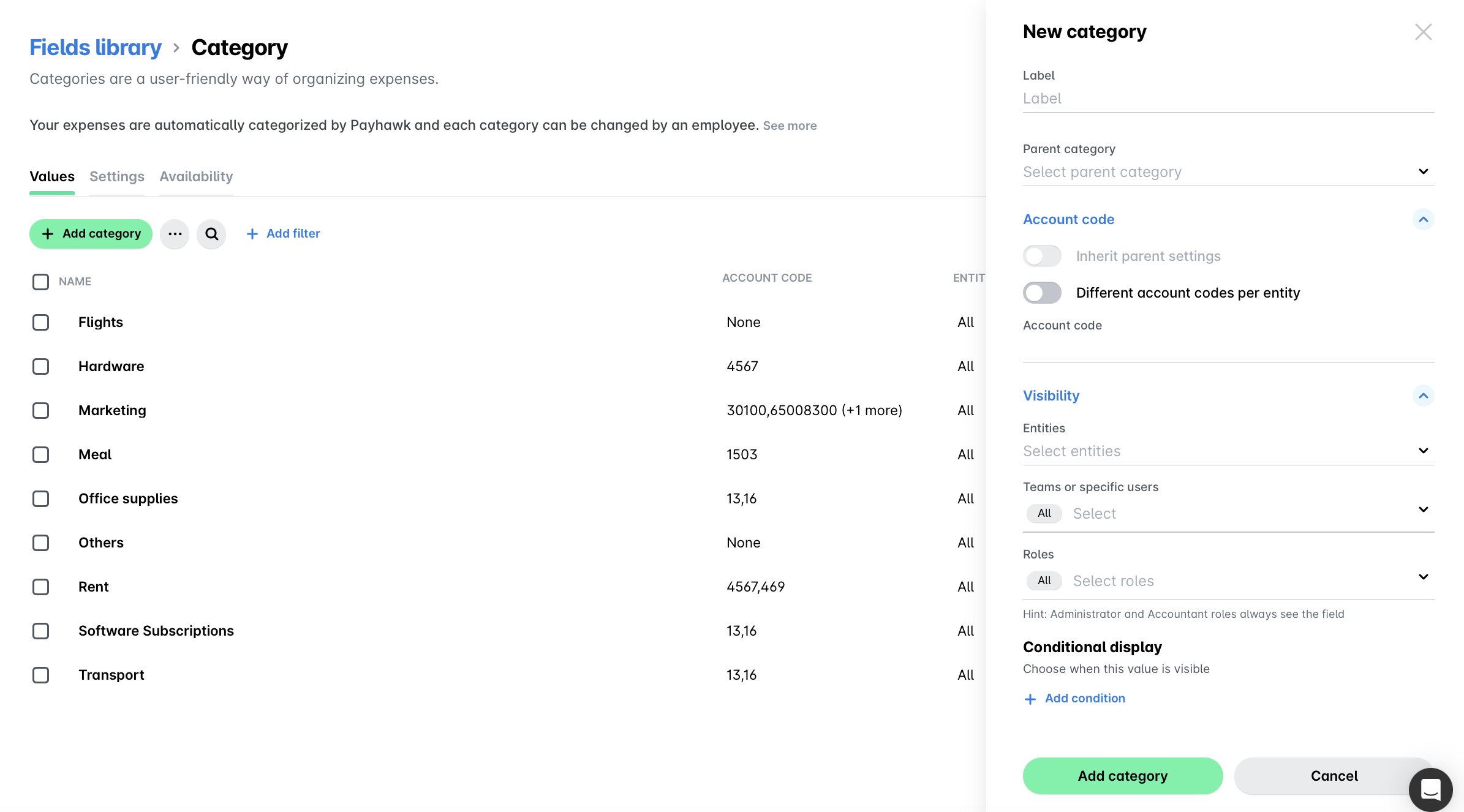Image resolution: width=1464 pixels, height=812 pixels.
Task: Open the Parent category dropdown
Action: pyautogui.click(x=1228, y=172)
